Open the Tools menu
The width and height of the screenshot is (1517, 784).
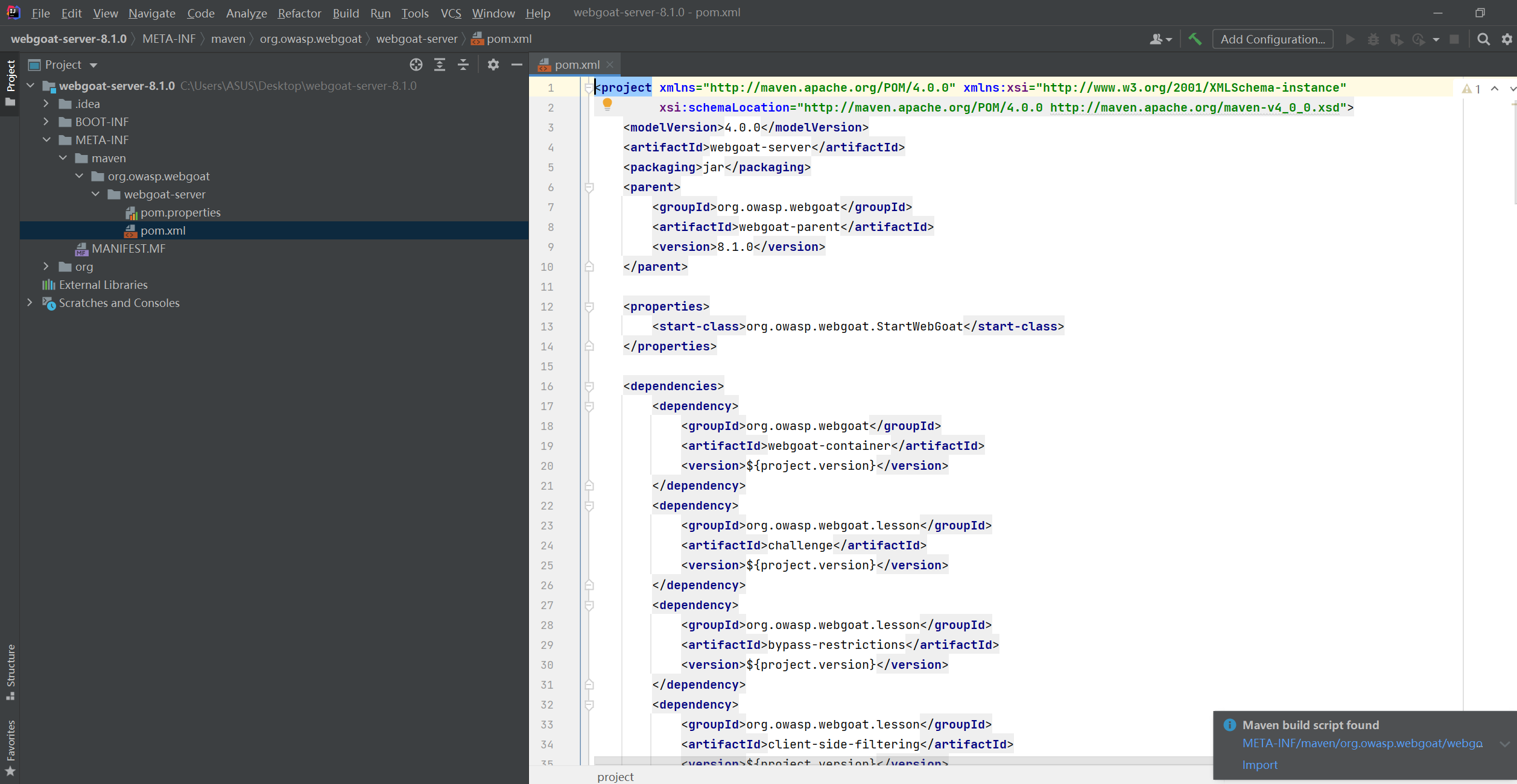(x=415, y=13)
